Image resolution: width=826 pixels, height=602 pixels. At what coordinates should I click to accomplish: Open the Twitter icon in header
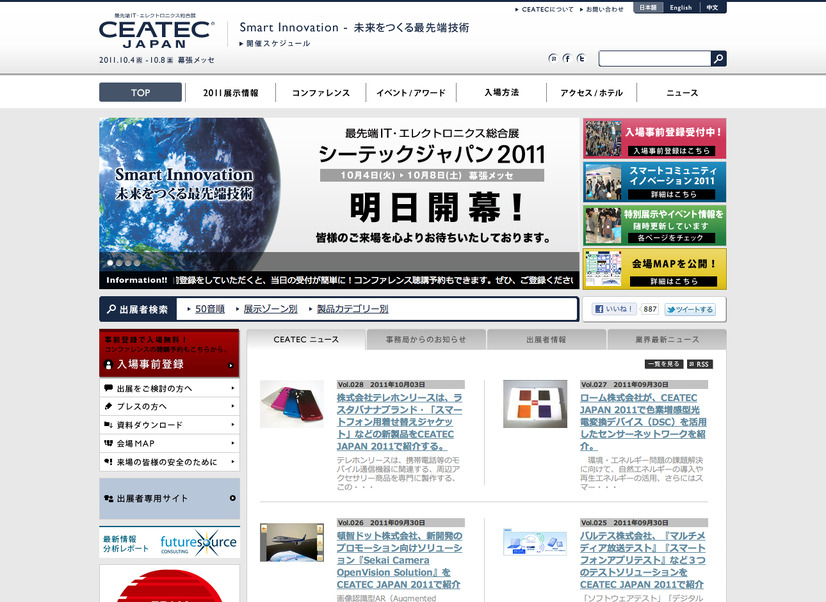(581, 58)
